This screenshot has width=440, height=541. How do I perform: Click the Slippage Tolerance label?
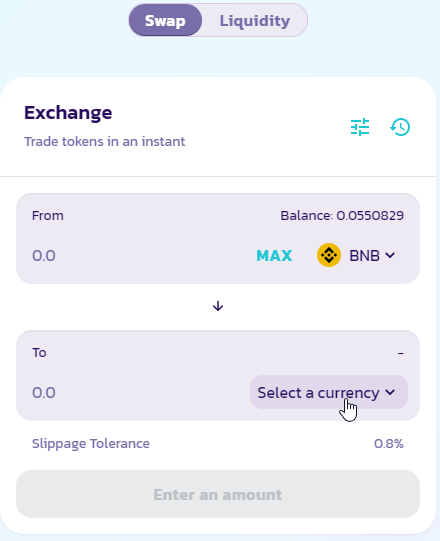(91, 444)
